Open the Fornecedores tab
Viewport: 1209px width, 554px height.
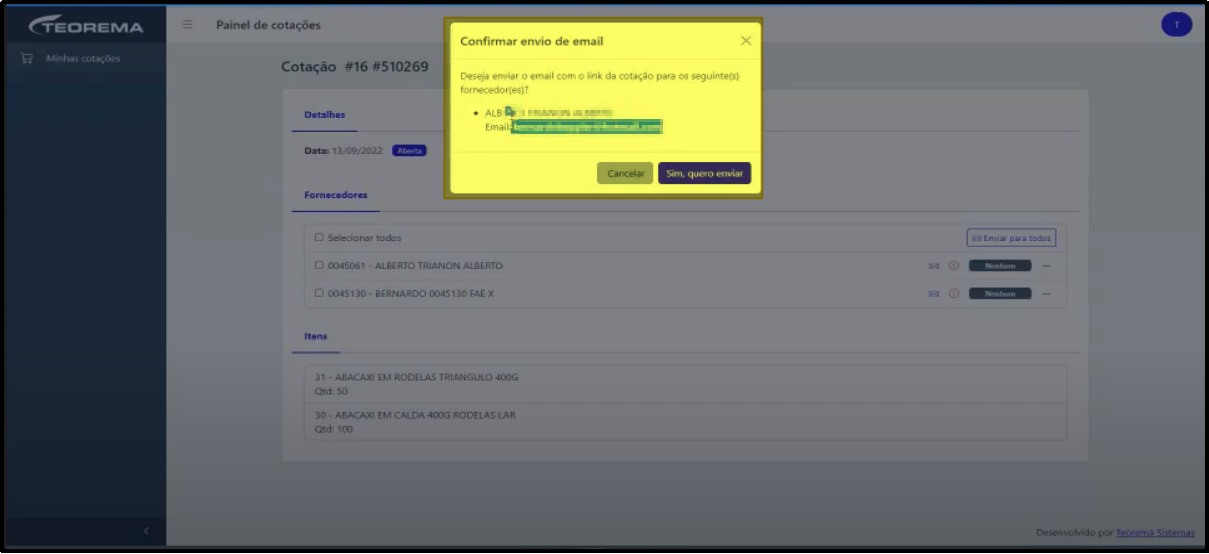click(336, 195)
